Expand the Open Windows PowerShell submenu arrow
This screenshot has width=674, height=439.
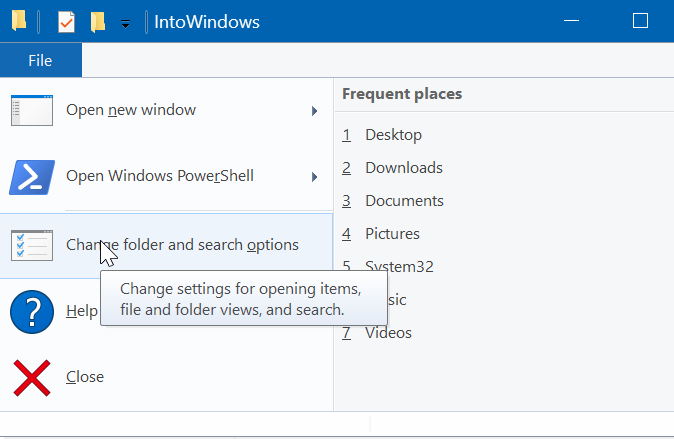tap(315, 177)
